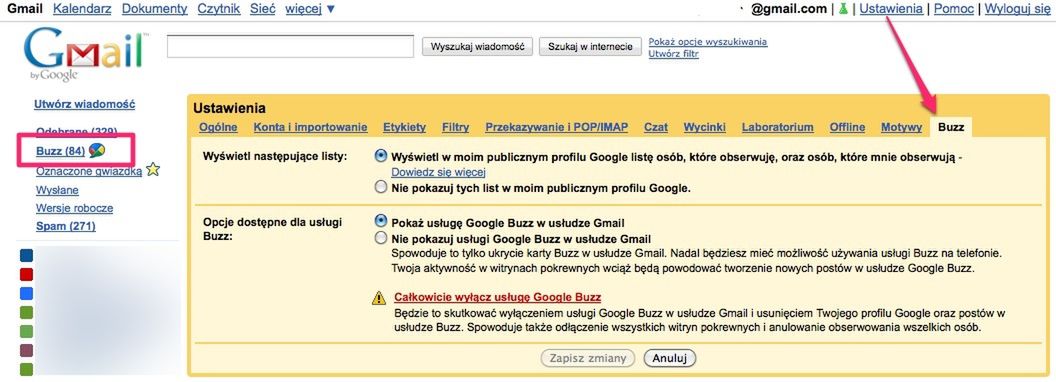Open Przekazywanie i POP/IMAP tab
The height and width of the screenshot is (382, 1056).
[x=556, y=127]
